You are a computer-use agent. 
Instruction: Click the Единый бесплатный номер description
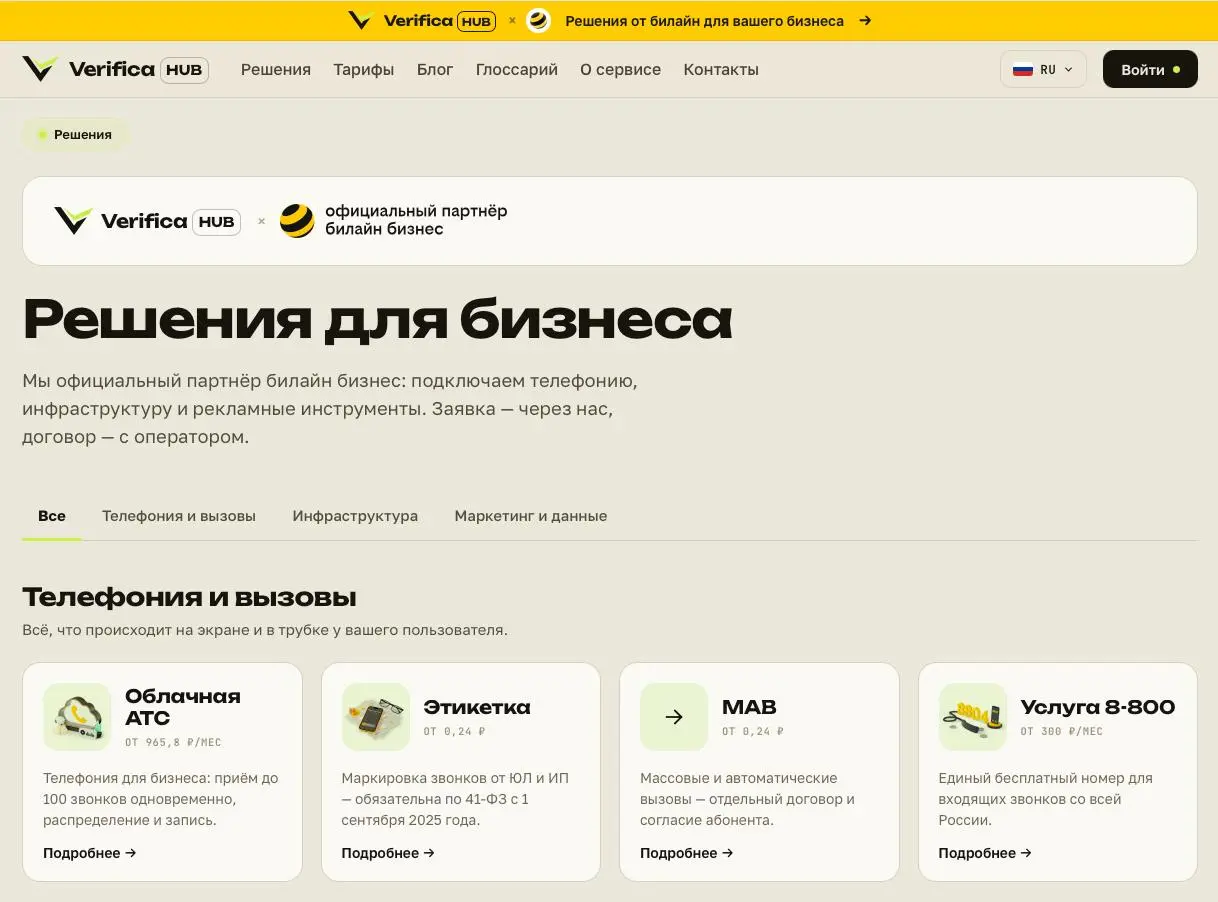click(x=1046, y=799)
